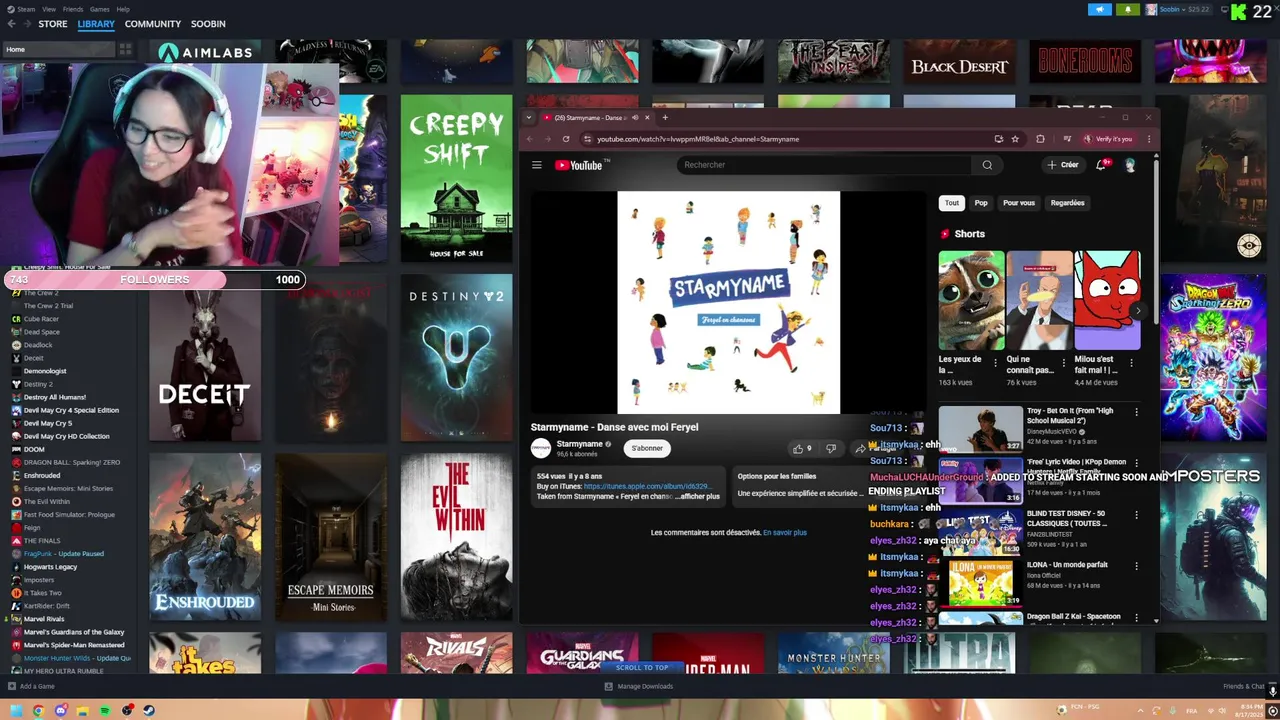Screen dimensions: 1280x720
Task: Click En savoir plus link
Action: [x=785, y=533]
